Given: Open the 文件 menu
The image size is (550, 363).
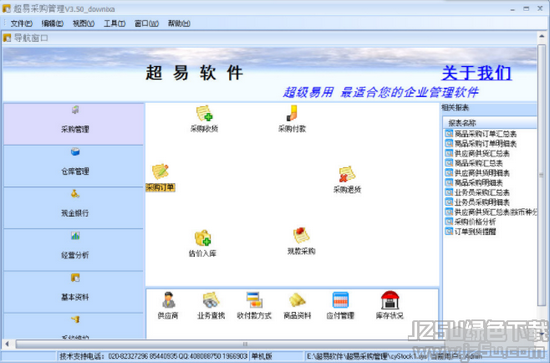Looking at the screenshot, I should pyautogui.click(x=21, y=23).
